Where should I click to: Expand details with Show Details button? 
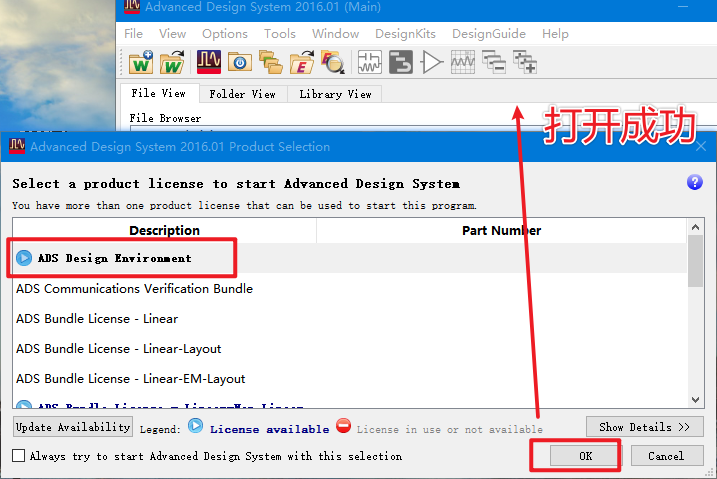click(645, 427)
